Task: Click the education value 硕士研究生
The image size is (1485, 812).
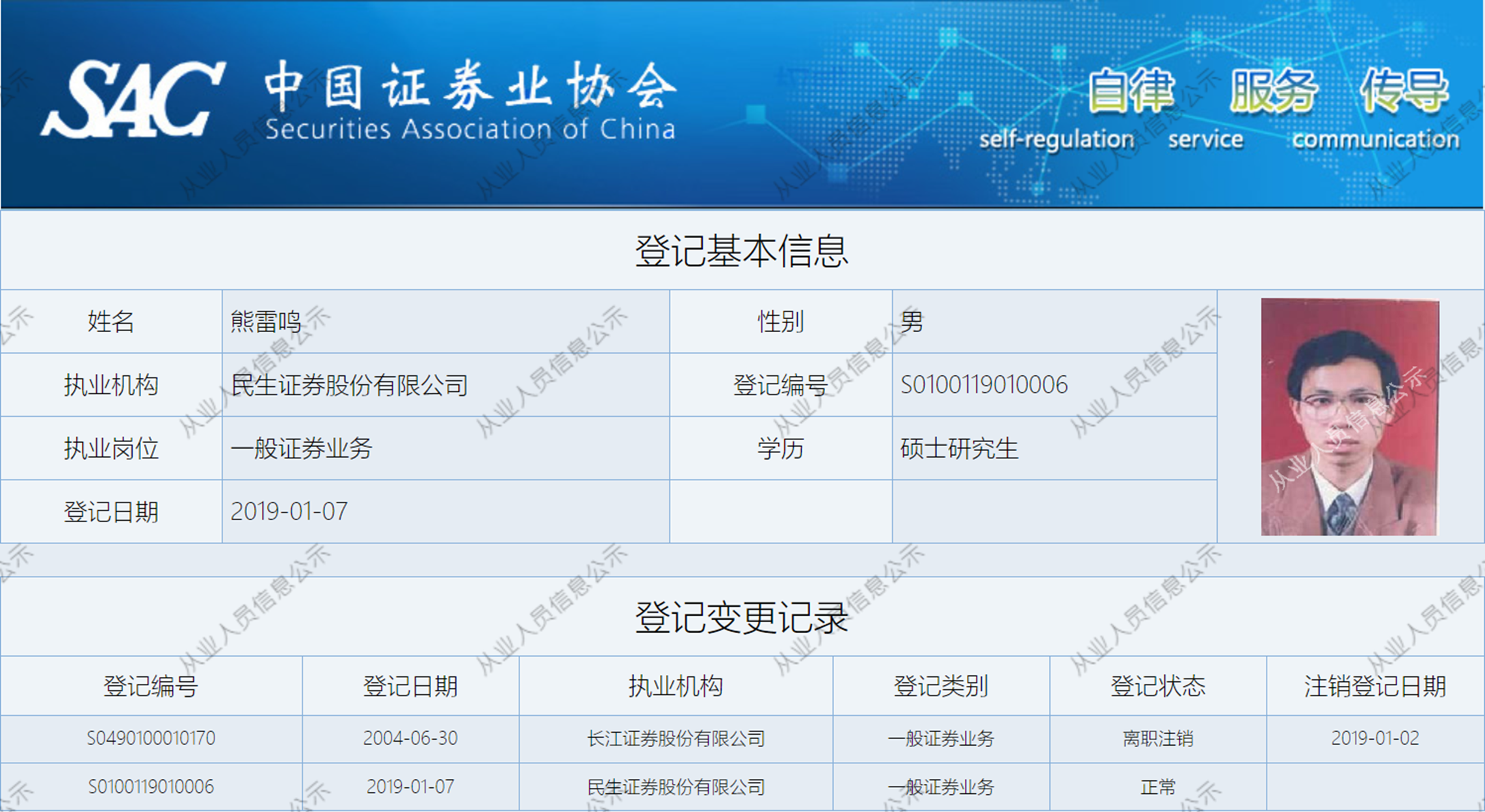Action: (958, 449)
